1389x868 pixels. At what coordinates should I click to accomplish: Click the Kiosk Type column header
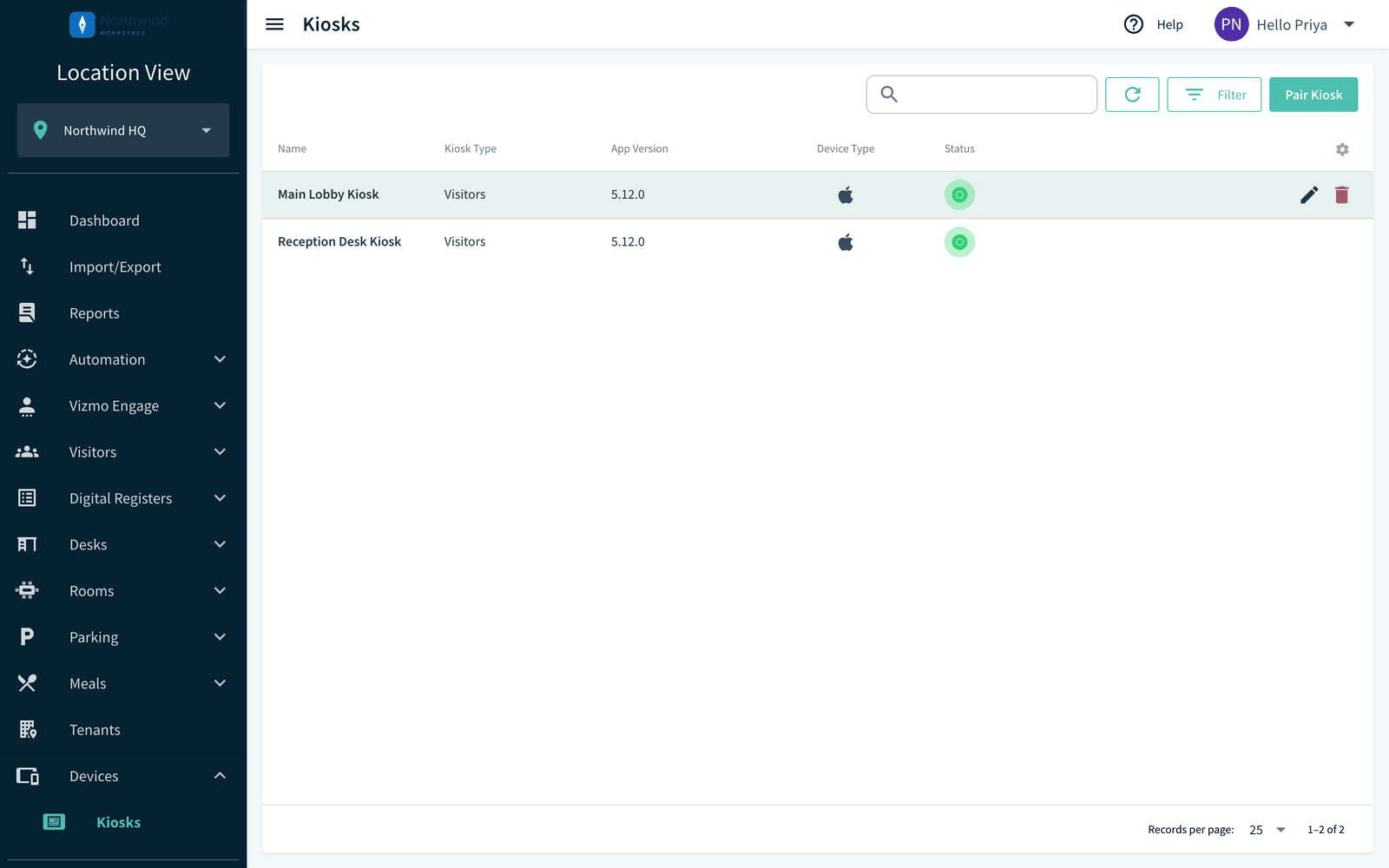471,149
